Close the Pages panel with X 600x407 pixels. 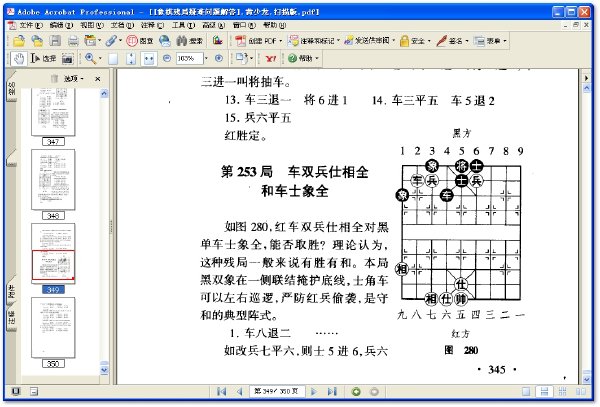98,79
